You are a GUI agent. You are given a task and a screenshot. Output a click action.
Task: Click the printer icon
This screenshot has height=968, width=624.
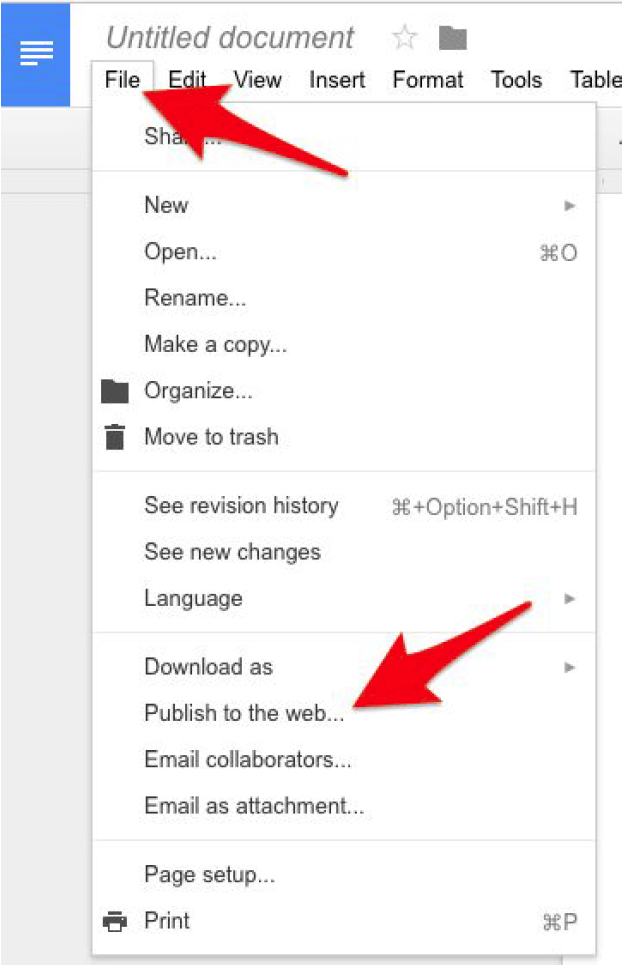116,921
